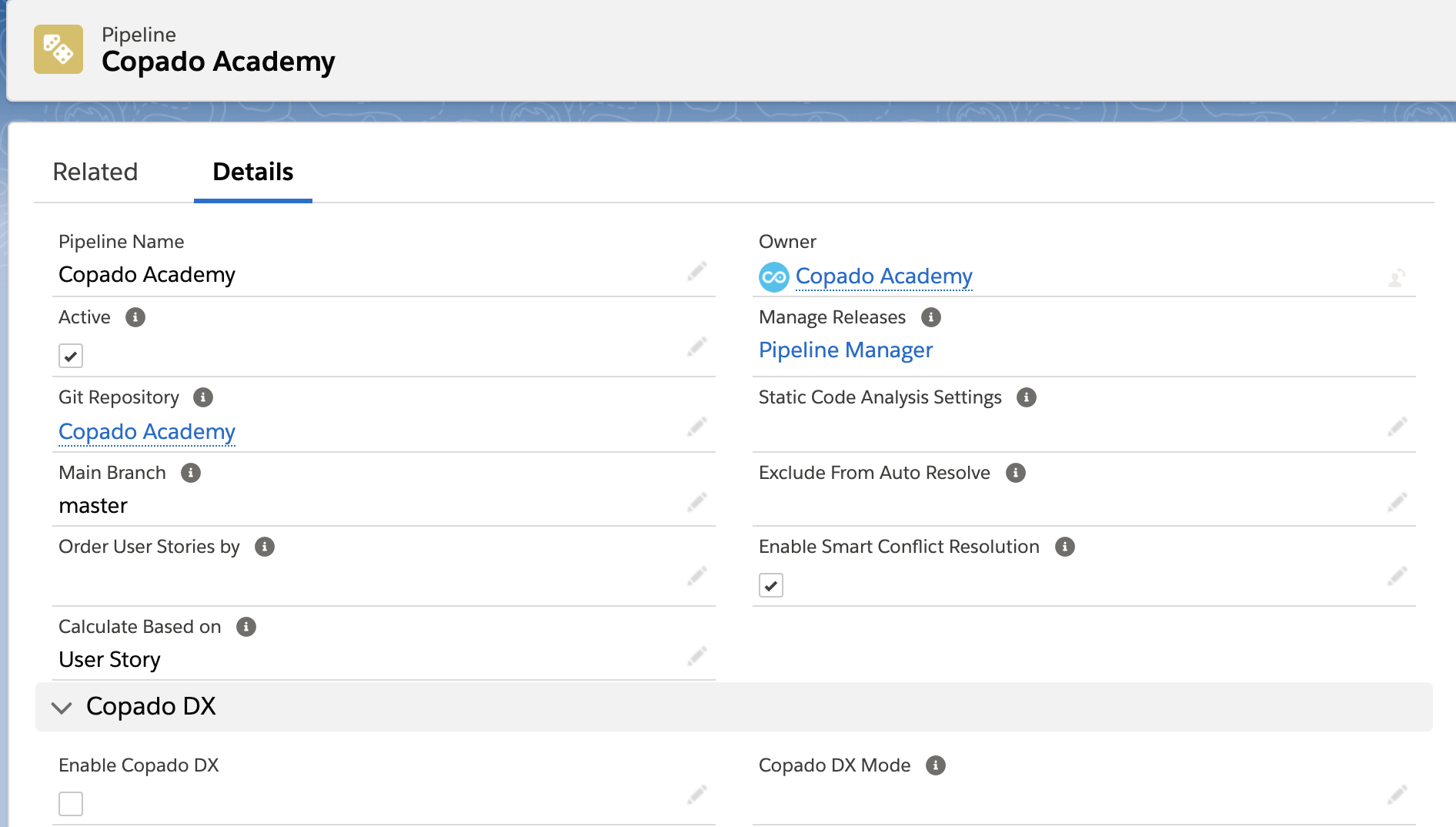The image size is (1456, 827).
Task: Click pencil icon for Active field
Action: click(697, 347)
